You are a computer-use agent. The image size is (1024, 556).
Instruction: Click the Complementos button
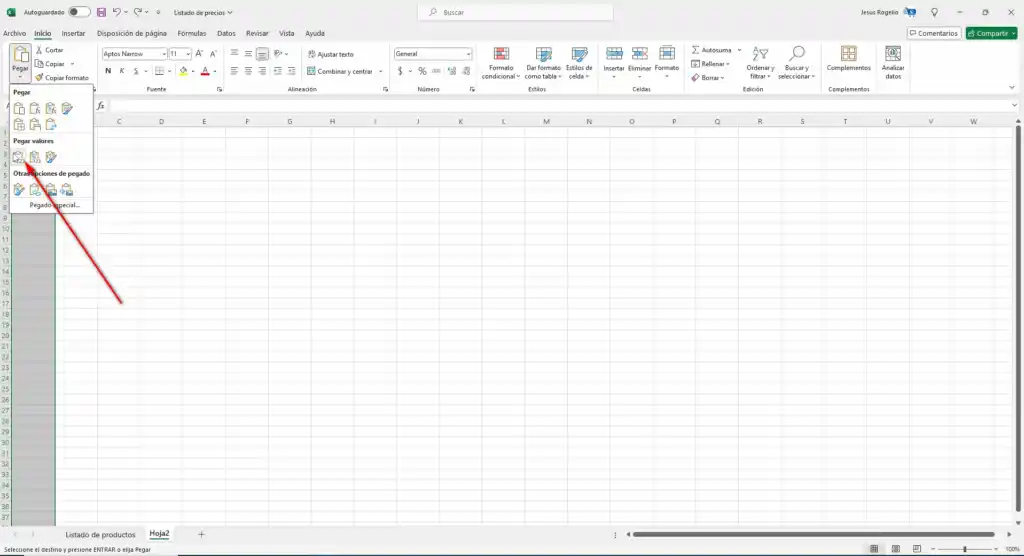(x=848, y=59)
